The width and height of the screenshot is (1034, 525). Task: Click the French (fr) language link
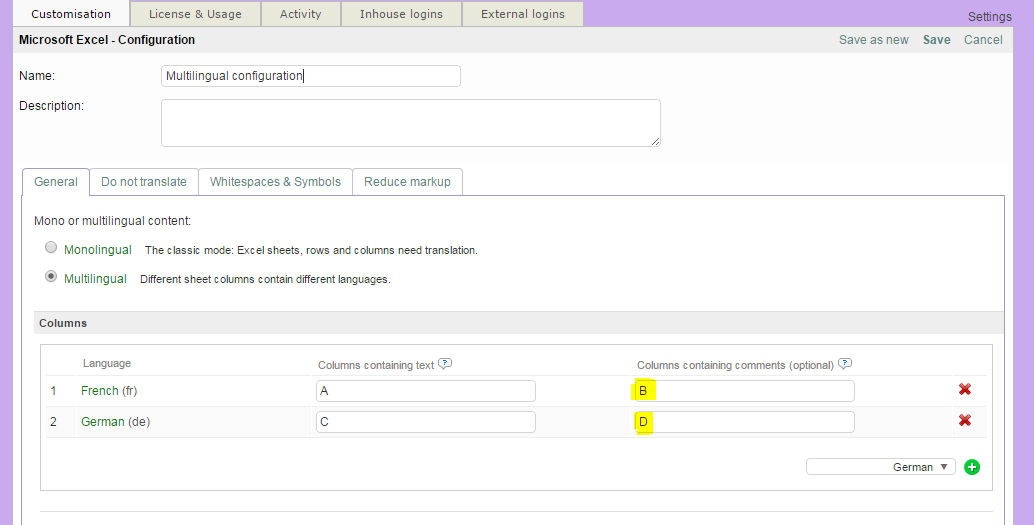click(109, 390)
